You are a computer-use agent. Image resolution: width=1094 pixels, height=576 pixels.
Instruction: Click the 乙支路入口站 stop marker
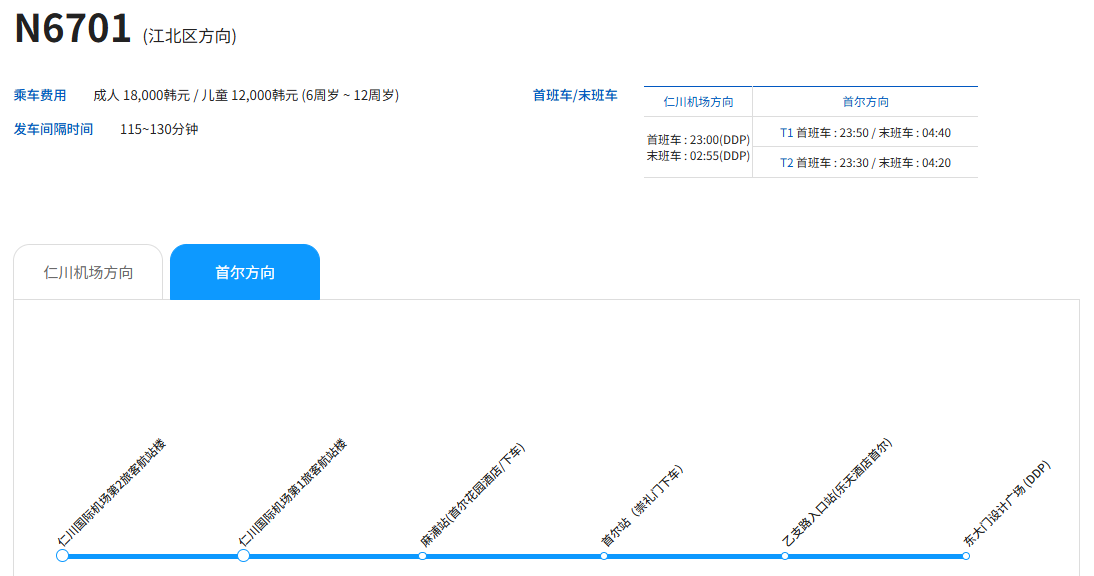pos(785,555)
